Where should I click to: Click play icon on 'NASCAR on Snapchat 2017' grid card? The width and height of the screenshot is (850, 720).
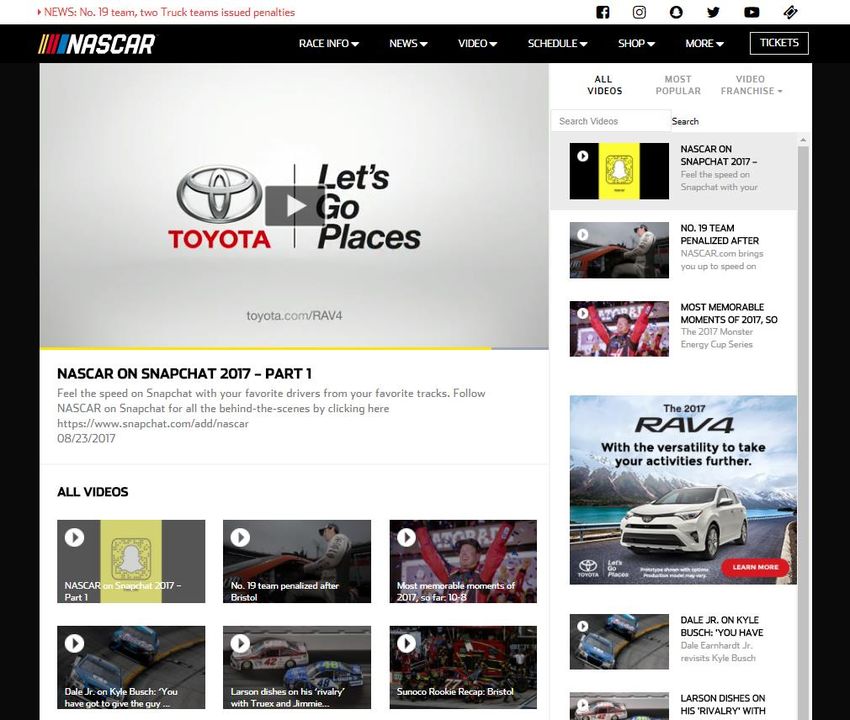click(x=74, y=537)
